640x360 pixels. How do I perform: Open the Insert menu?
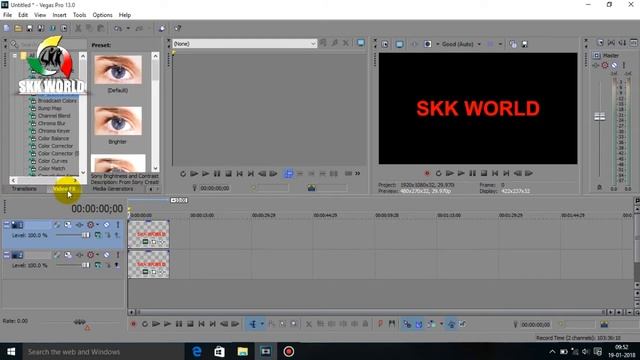59,15
